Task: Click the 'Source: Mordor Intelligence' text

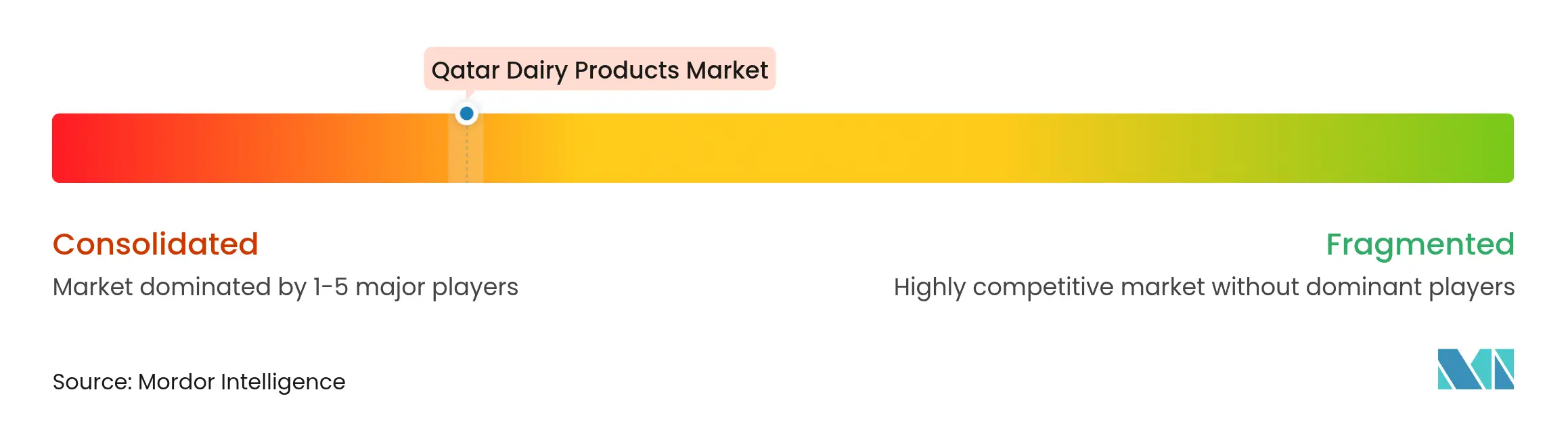Action: coord(199,382)
